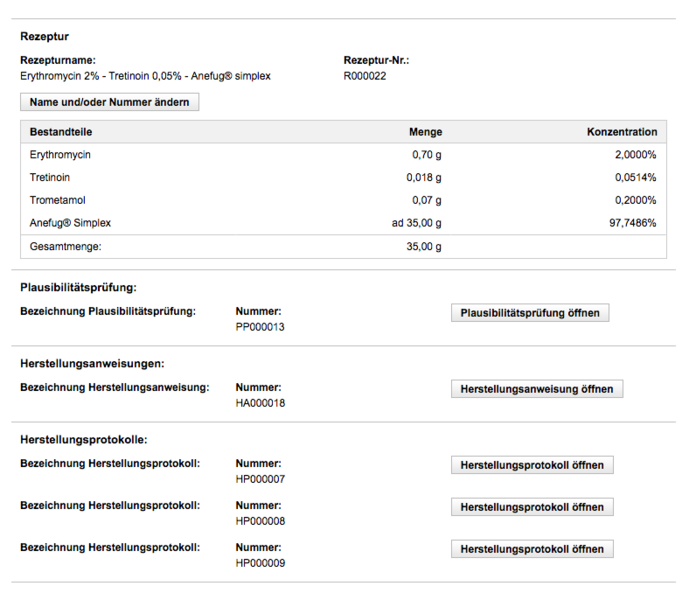The image size is (689, 600).
Task: Select the Trometamol ingredient name
Action: tap(58, 200)
